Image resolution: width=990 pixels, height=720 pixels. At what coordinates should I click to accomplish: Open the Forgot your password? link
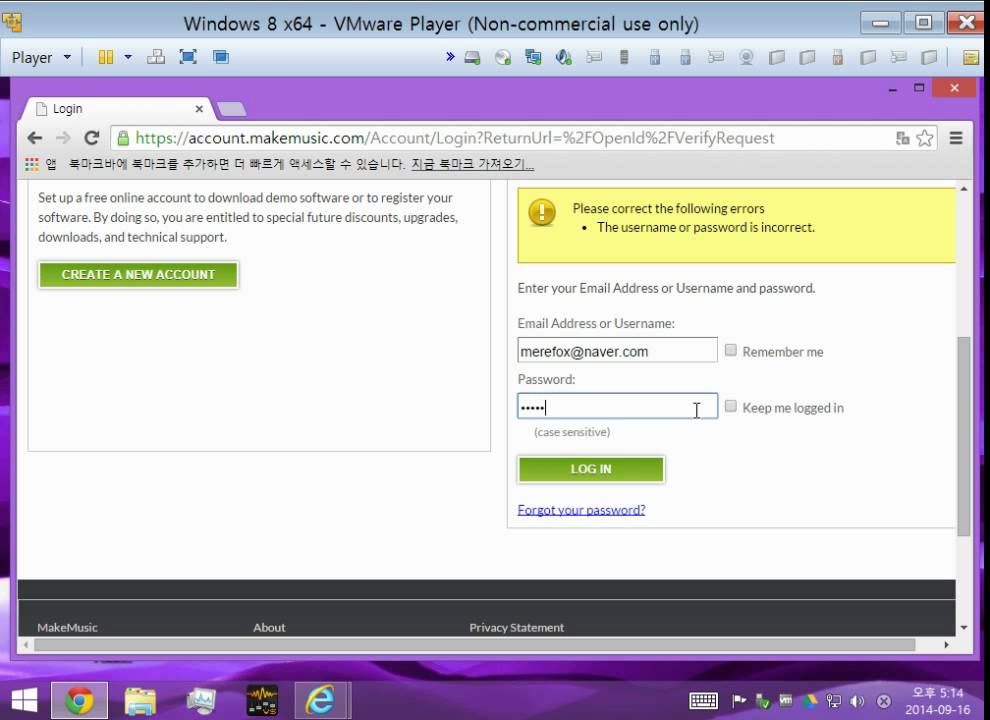click(581, 510)
